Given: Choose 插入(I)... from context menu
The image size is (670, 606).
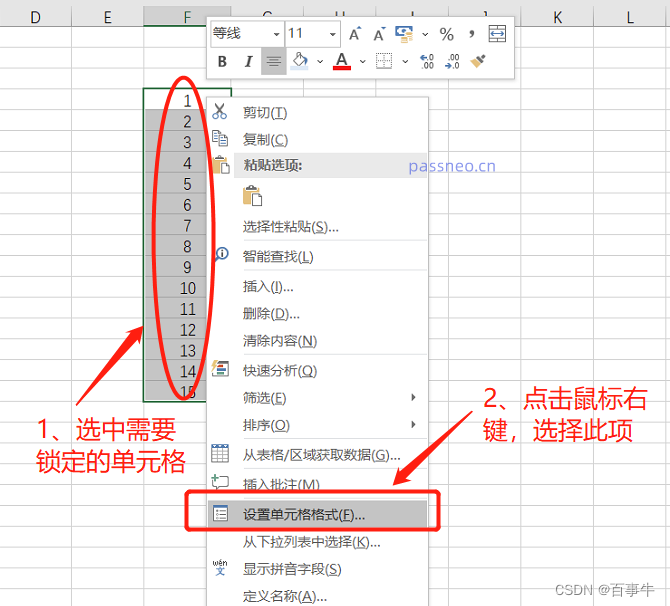Looking at the screenshot, I should point(317,286).
